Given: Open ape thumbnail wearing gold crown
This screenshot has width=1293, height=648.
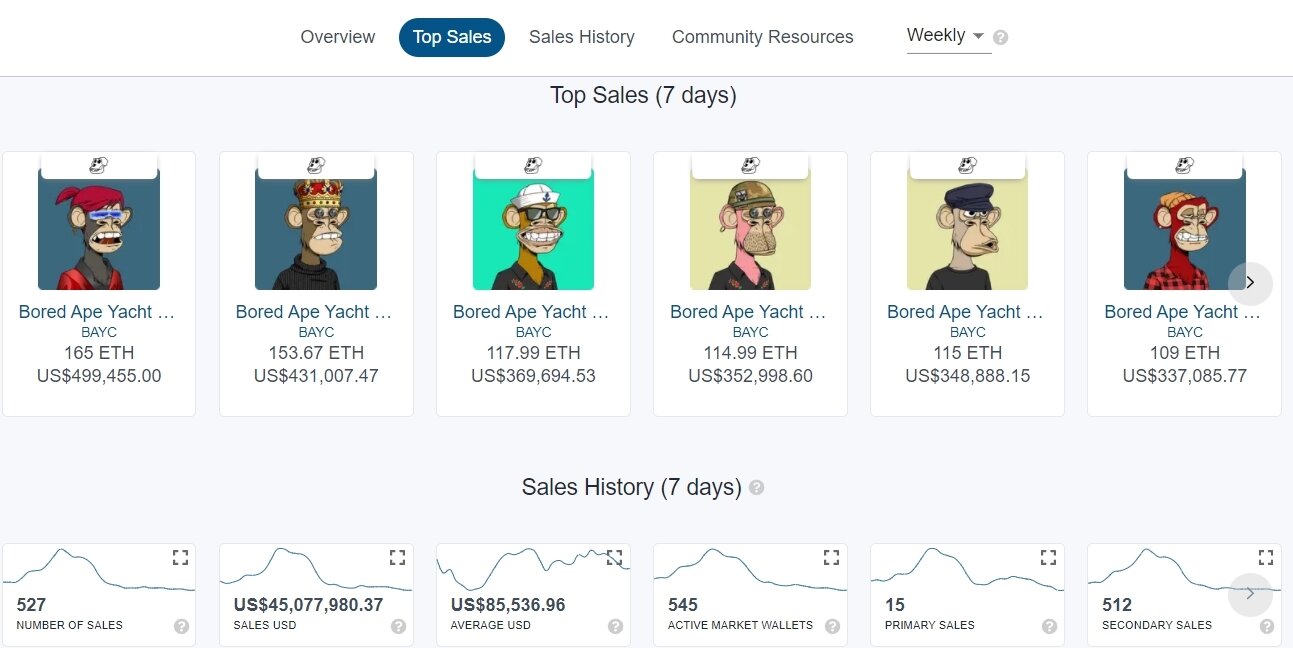Looking at the screenshot, I should coord(316,229).
